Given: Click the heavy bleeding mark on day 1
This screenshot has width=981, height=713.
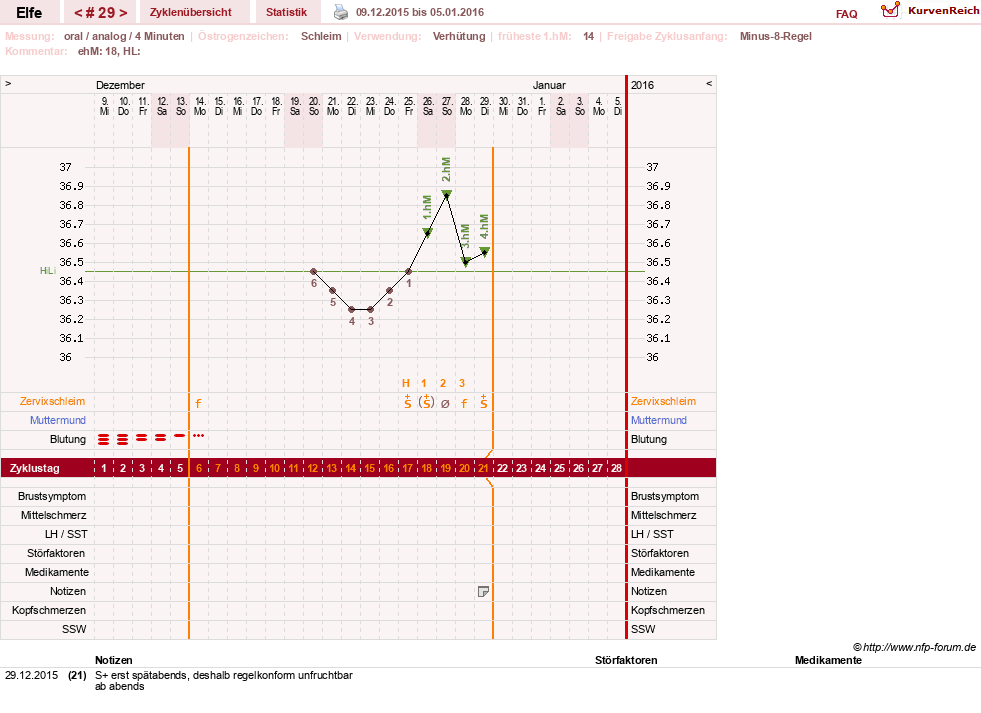Looking at the screenshot, I should point(103,440).
